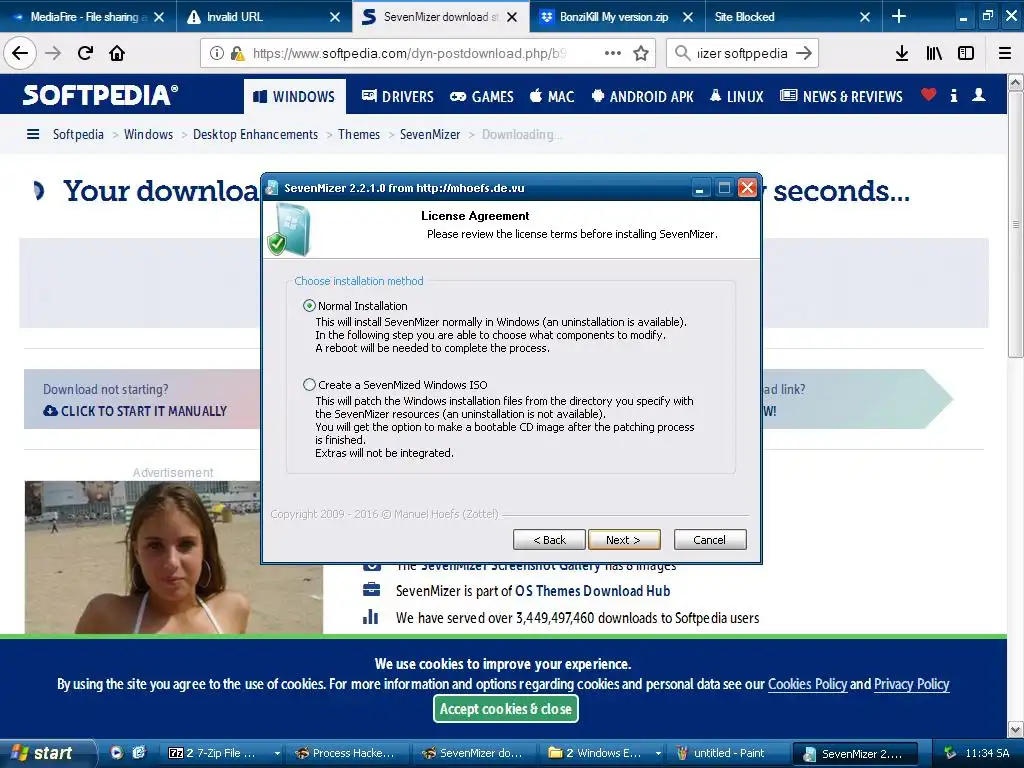Go to SevenMizer breadcrumb
1024x768 pixels.
click(430, 135)
